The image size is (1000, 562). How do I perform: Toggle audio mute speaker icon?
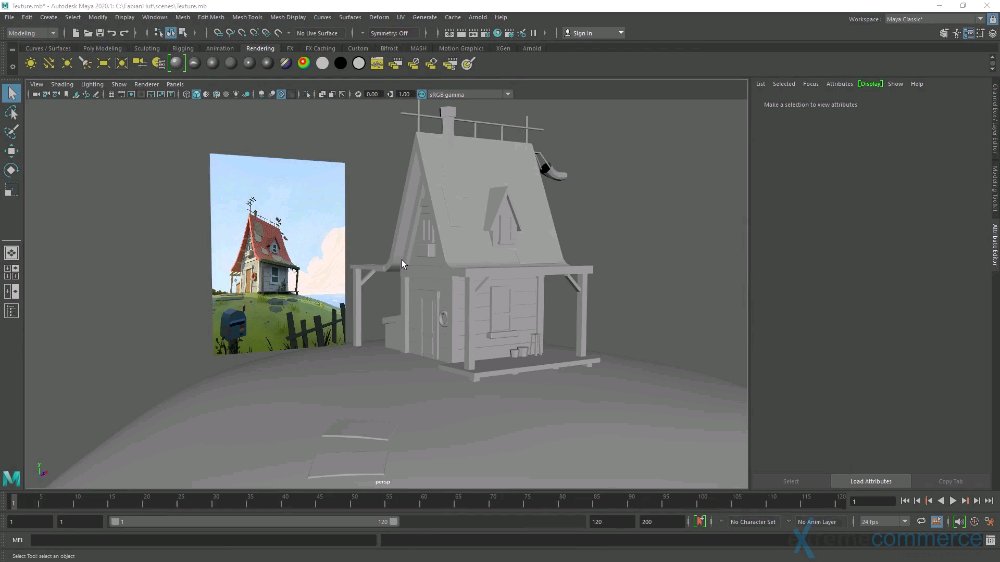tap(959, 521)
